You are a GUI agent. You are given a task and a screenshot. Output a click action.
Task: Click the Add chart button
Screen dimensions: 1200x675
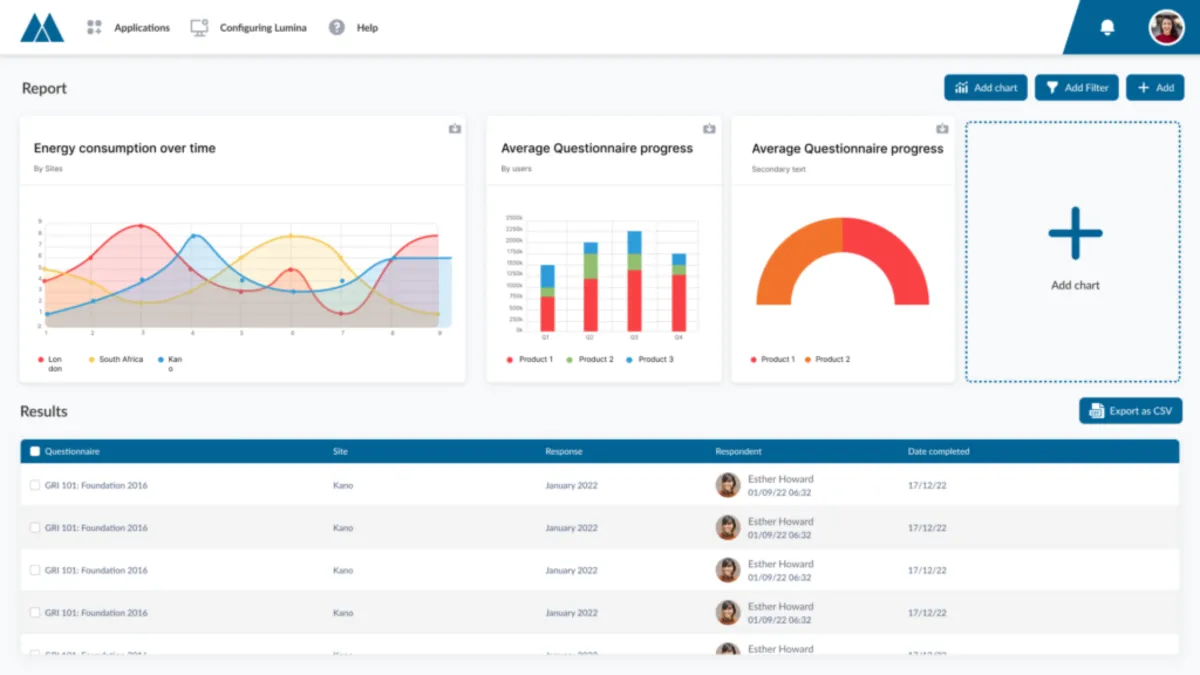(986, 88)
